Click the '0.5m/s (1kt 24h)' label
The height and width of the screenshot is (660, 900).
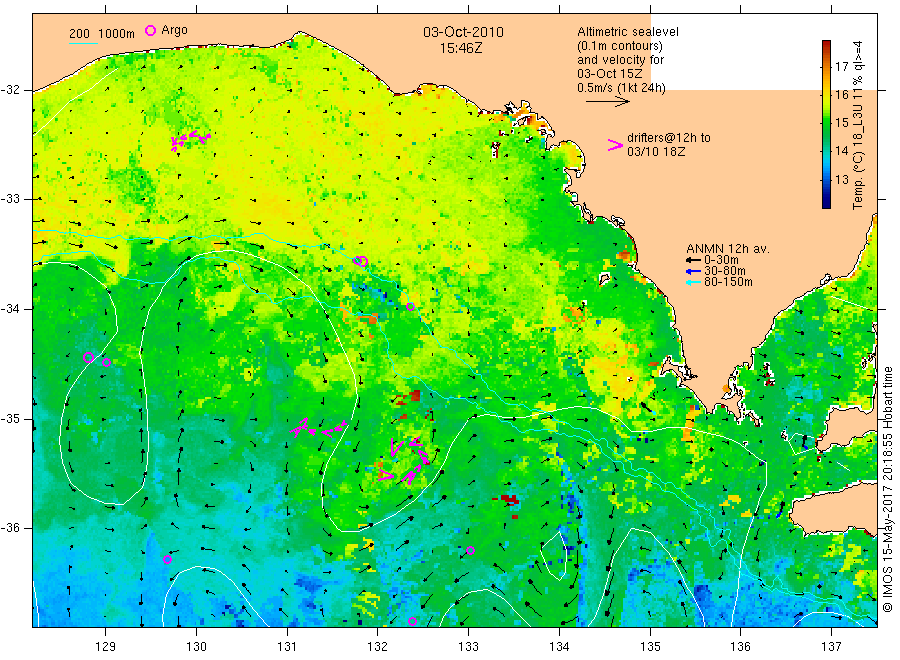click(x=621, y=87)
